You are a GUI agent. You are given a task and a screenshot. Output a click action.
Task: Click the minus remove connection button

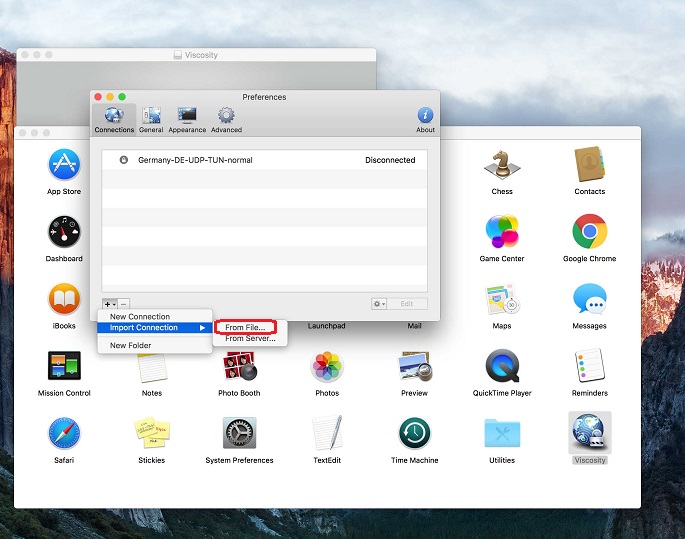coord(124,303)
